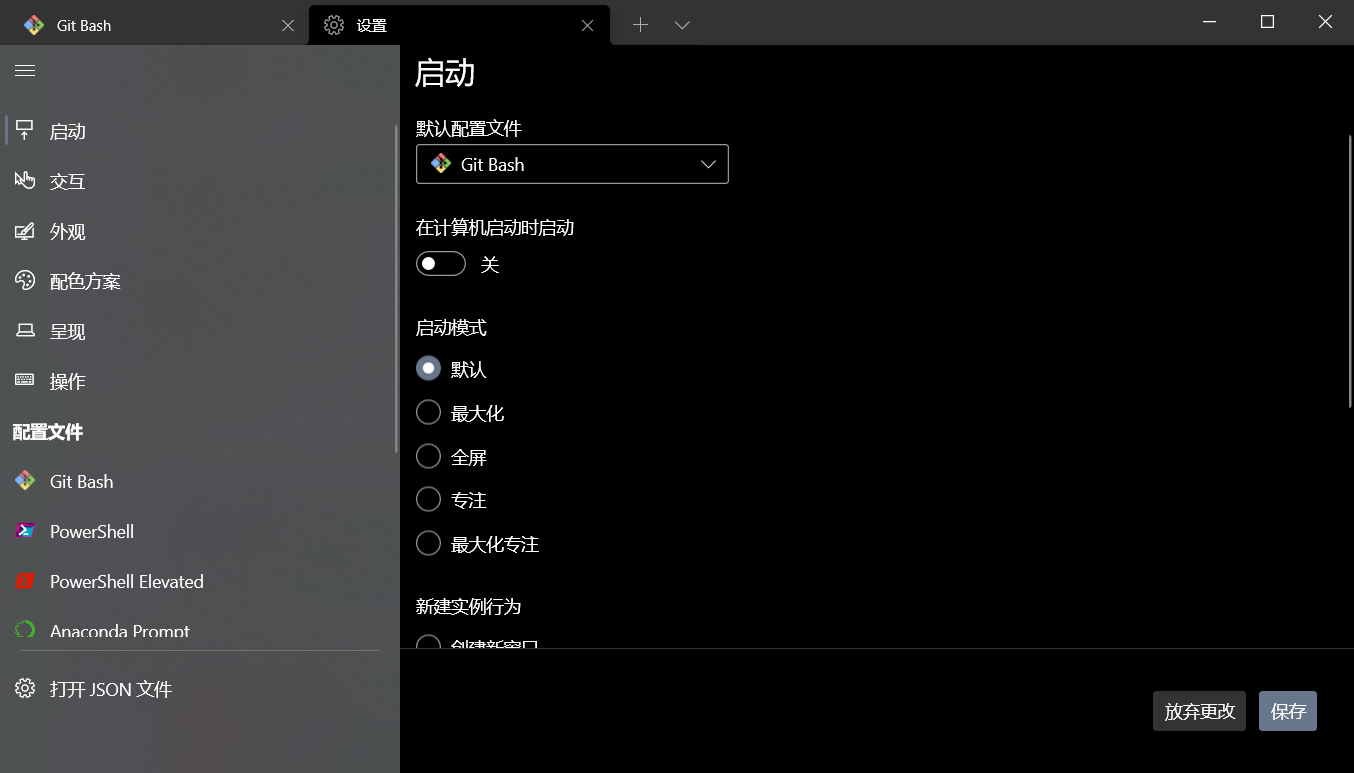
Task: Click the Git Bash icon inside default profile combo box
Action: [x=441, y=164]
